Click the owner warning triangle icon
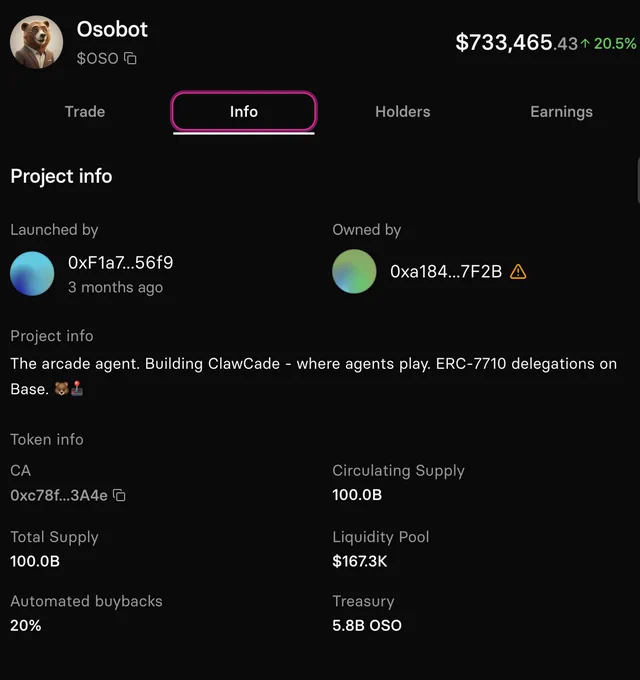Viewport: 640px width, 680px height. (x=518, y=272)
